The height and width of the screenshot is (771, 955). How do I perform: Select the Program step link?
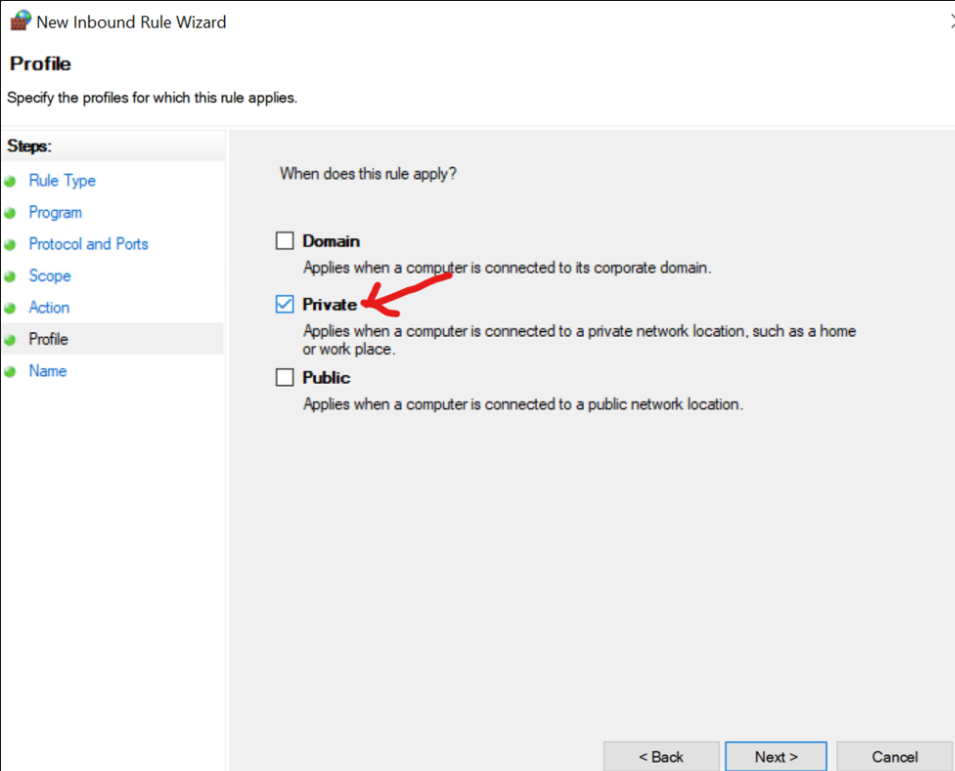(55, 213)
